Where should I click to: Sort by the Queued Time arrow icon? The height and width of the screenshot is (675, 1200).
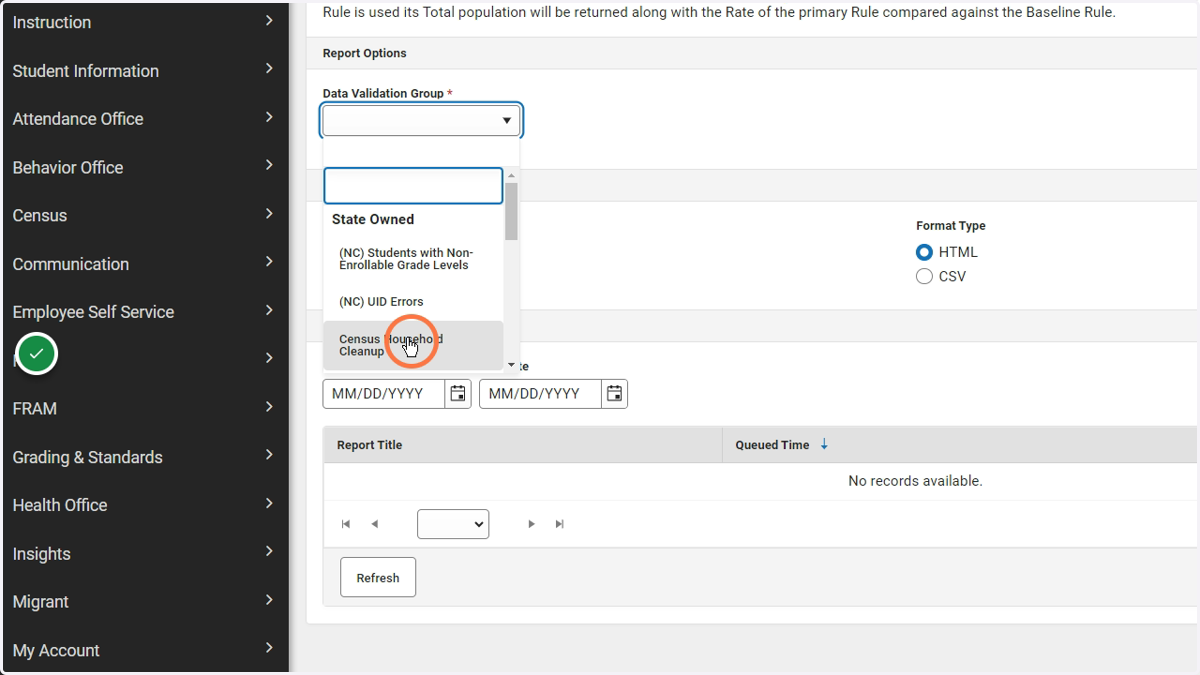tap(824, 445)
